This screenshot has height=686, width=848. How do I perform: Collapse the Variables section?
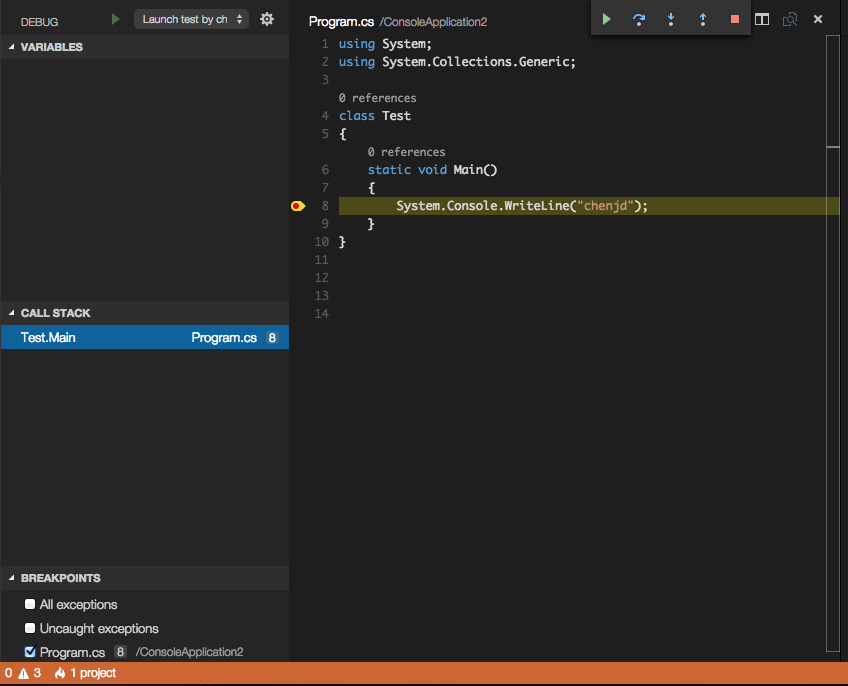[x=11, y=47]
